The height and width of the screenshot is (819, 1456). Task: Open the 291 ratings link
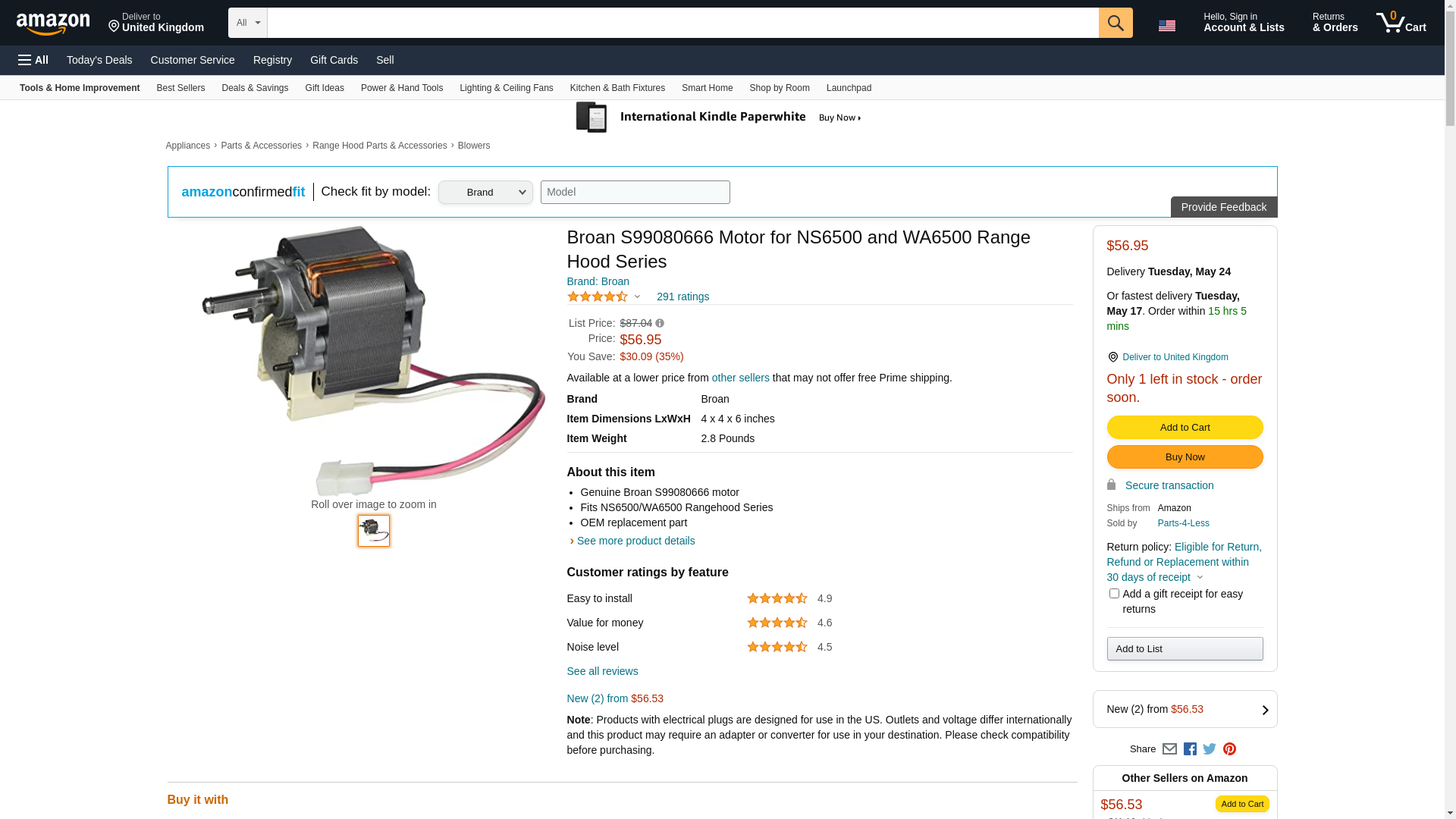[x=682, y=297]
